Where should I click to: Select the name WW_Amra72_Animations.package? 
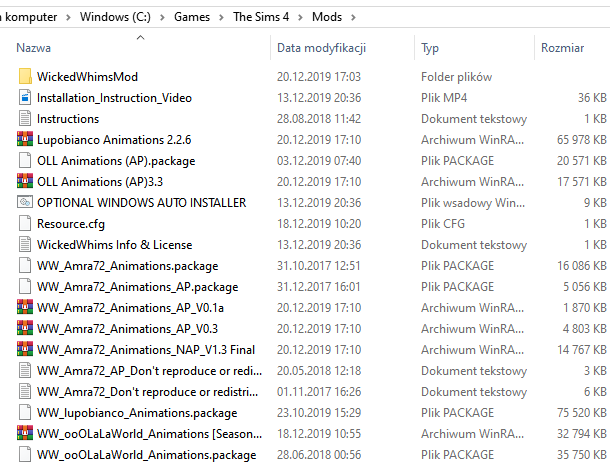coord(128,266)
